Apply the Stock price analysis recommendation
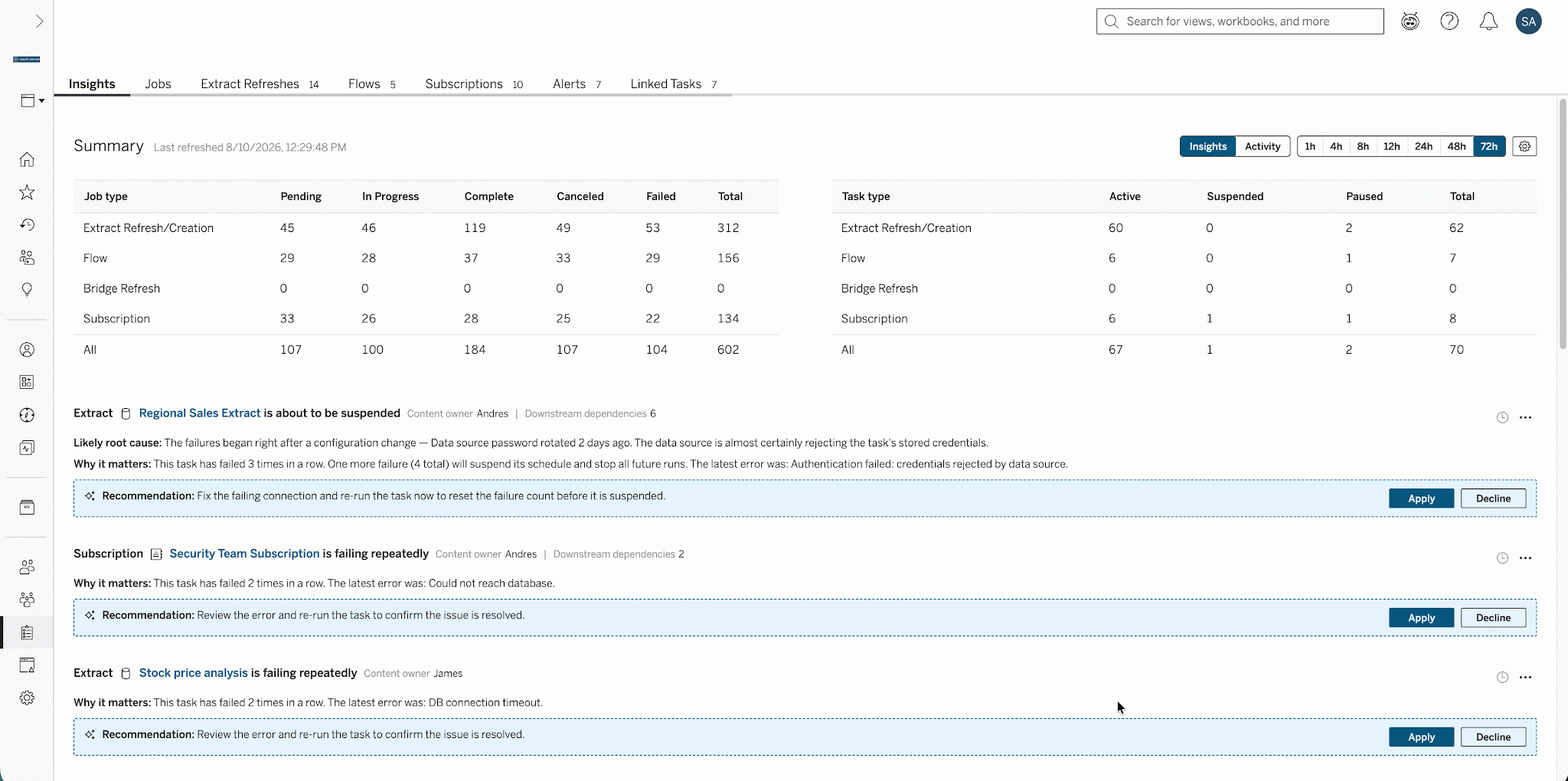The height and width of the screenshot is (781, 1568). tap(1421, 737)
